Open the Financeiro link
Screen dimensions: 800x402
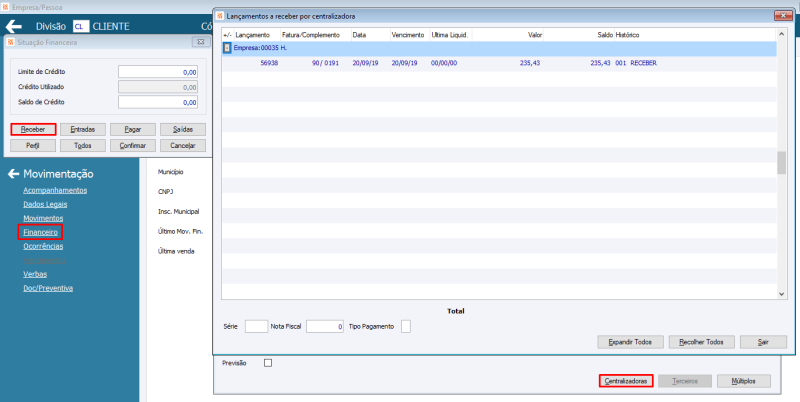coord(40,232)
